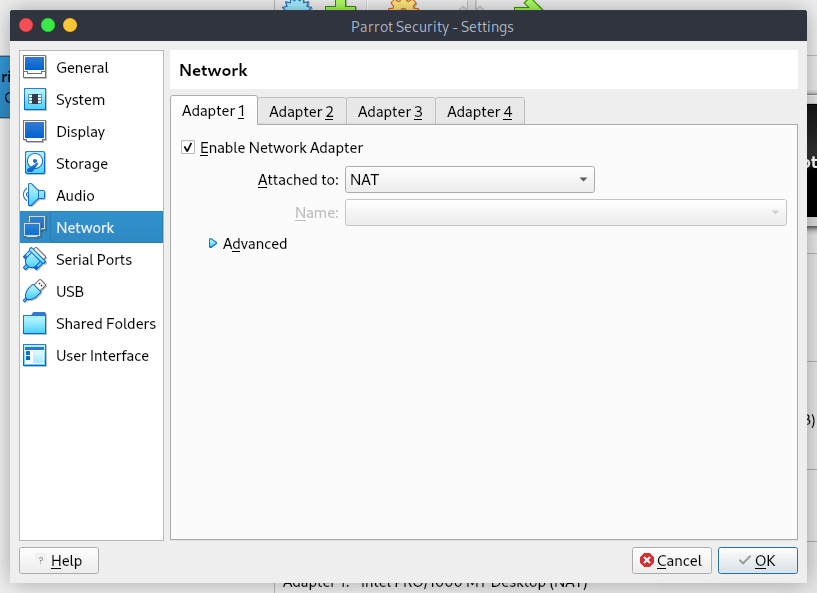Image resolution: width=817 pixels, height=593 pixels.
Task: Click the User Interface window icon
Action: 35,356
